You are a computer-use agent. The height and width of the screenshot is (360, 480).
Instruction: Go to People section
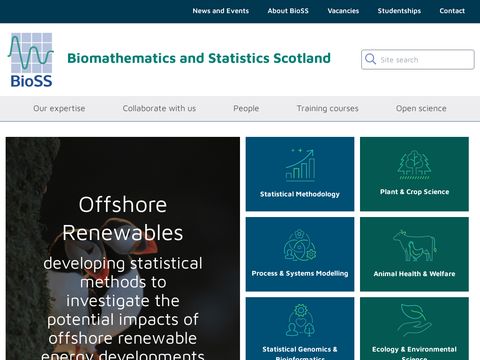[x=246, y=108]
